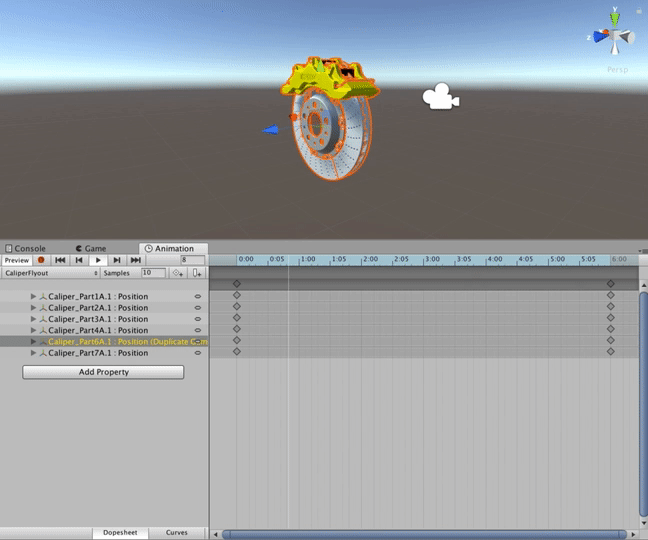Open the Curves view
The image size is (648, 540).
click(176, 533)
